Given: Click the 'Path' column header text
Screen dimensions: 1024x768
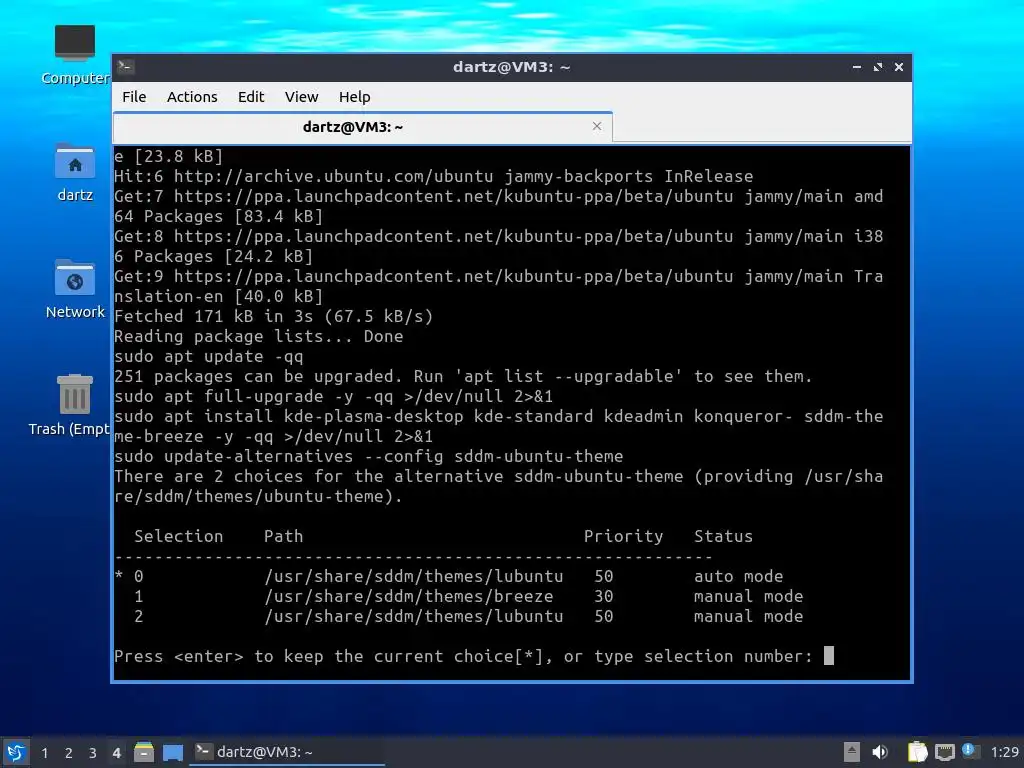Looking at the screenshot, I should [x=283, y=536].
